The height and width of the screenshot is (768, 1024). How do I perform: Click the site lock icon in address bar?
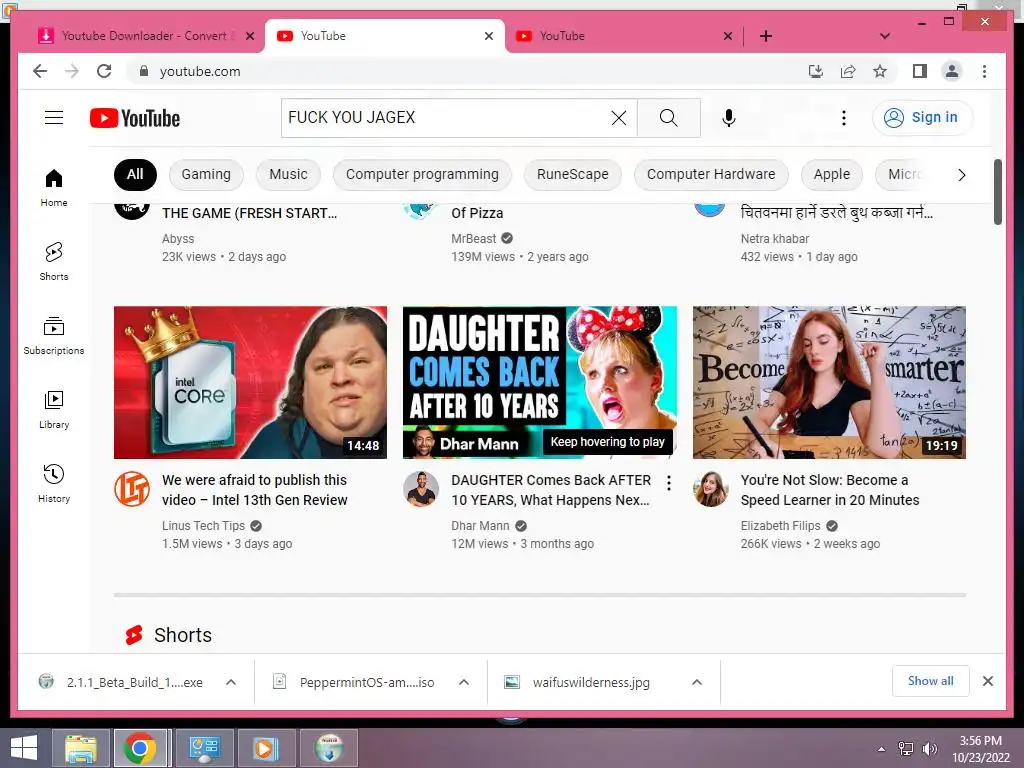(x=144, y=71)
